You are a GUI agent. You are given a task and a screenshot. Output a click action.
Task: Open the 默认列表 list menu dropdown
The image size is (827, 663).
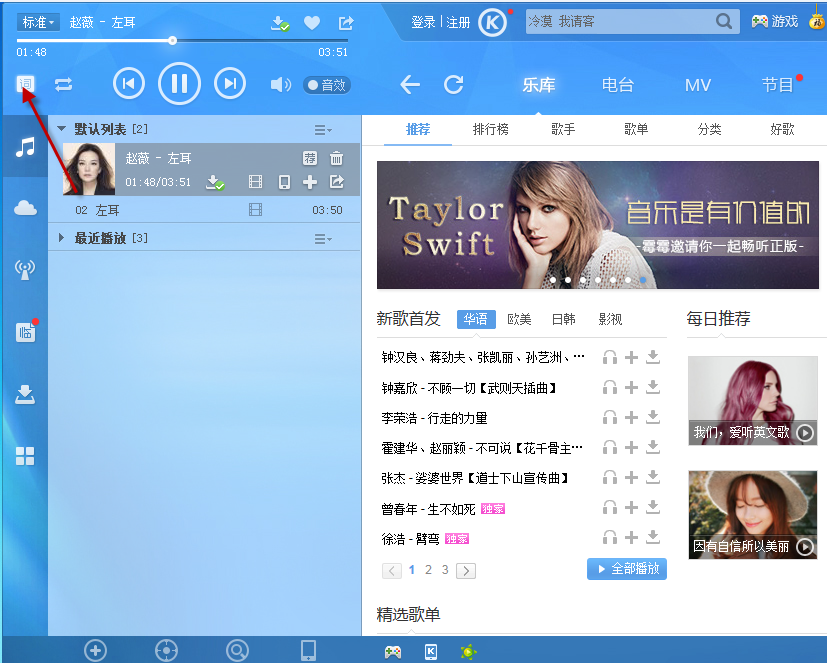(x=323, y=130)
